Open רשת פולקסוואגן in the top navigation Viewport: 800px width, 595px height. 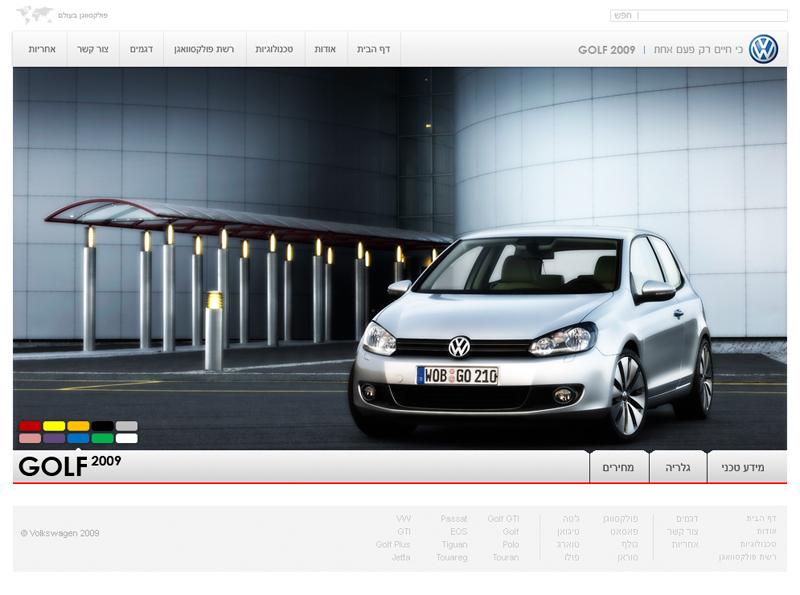coord(204,49)
